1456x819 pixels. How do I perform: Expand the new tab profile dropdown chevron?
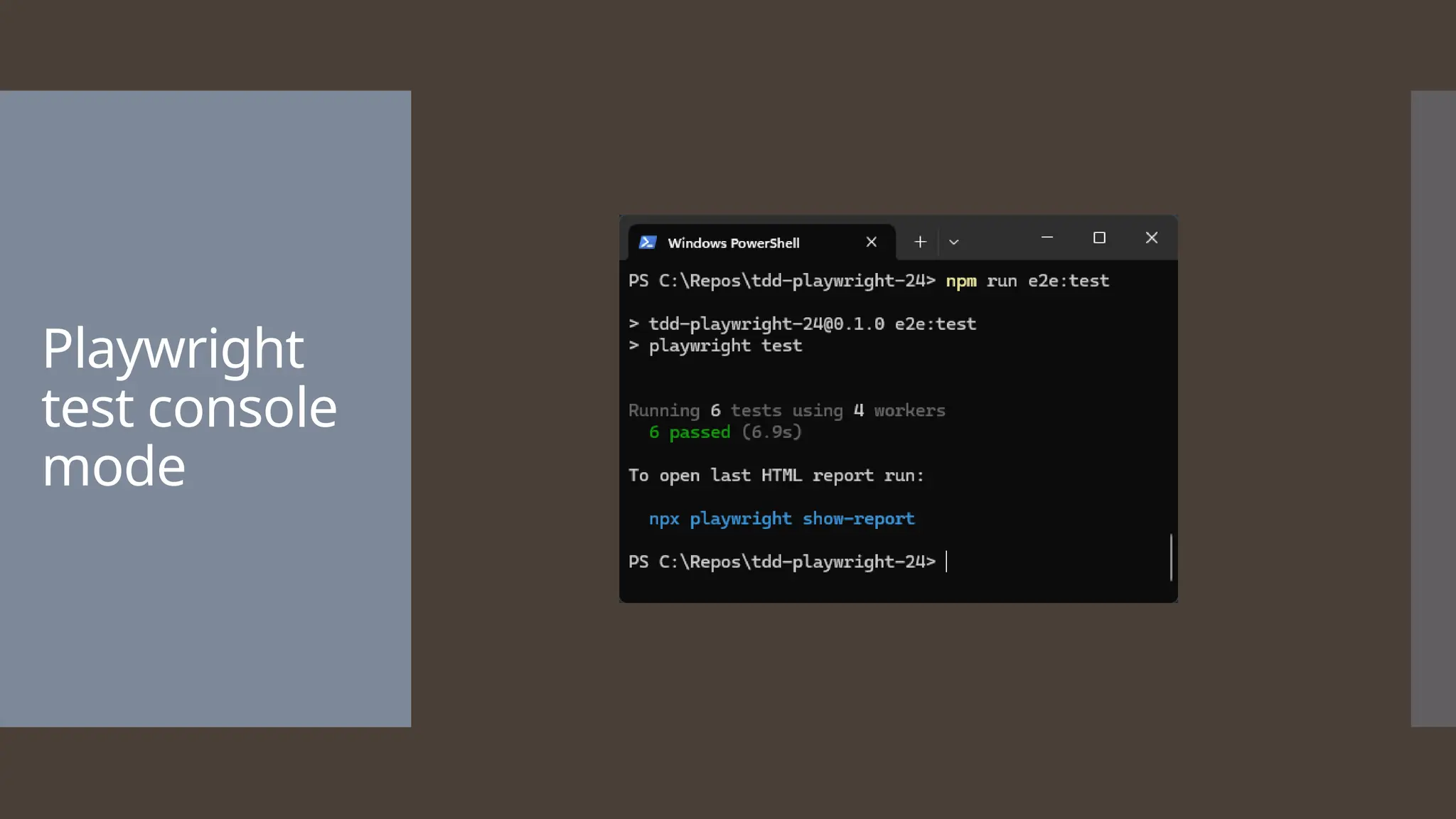pyautogui.click(x=954, y=242)
